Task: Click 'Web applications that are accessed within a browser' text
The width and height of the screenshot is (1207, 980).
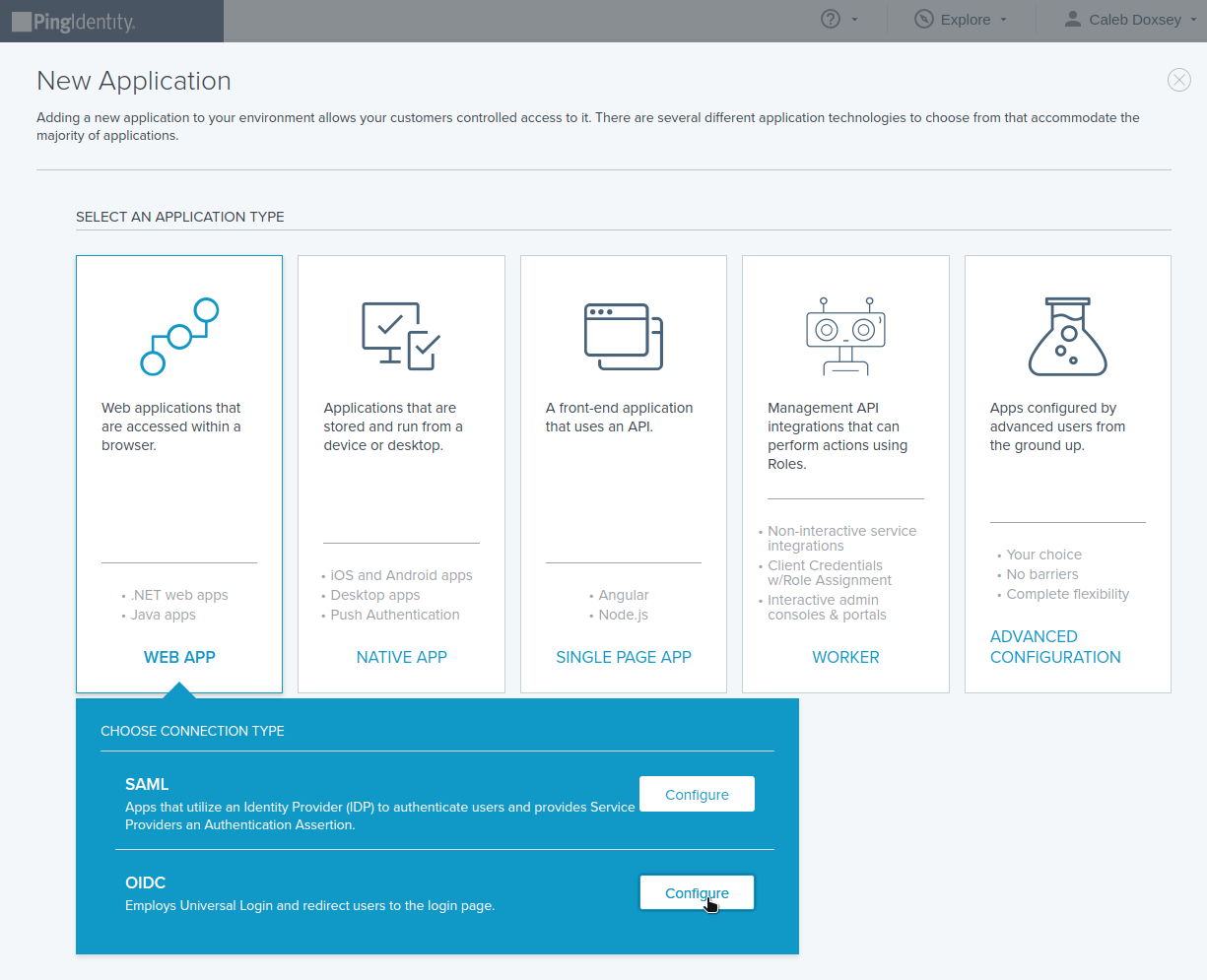Action: 171,426
